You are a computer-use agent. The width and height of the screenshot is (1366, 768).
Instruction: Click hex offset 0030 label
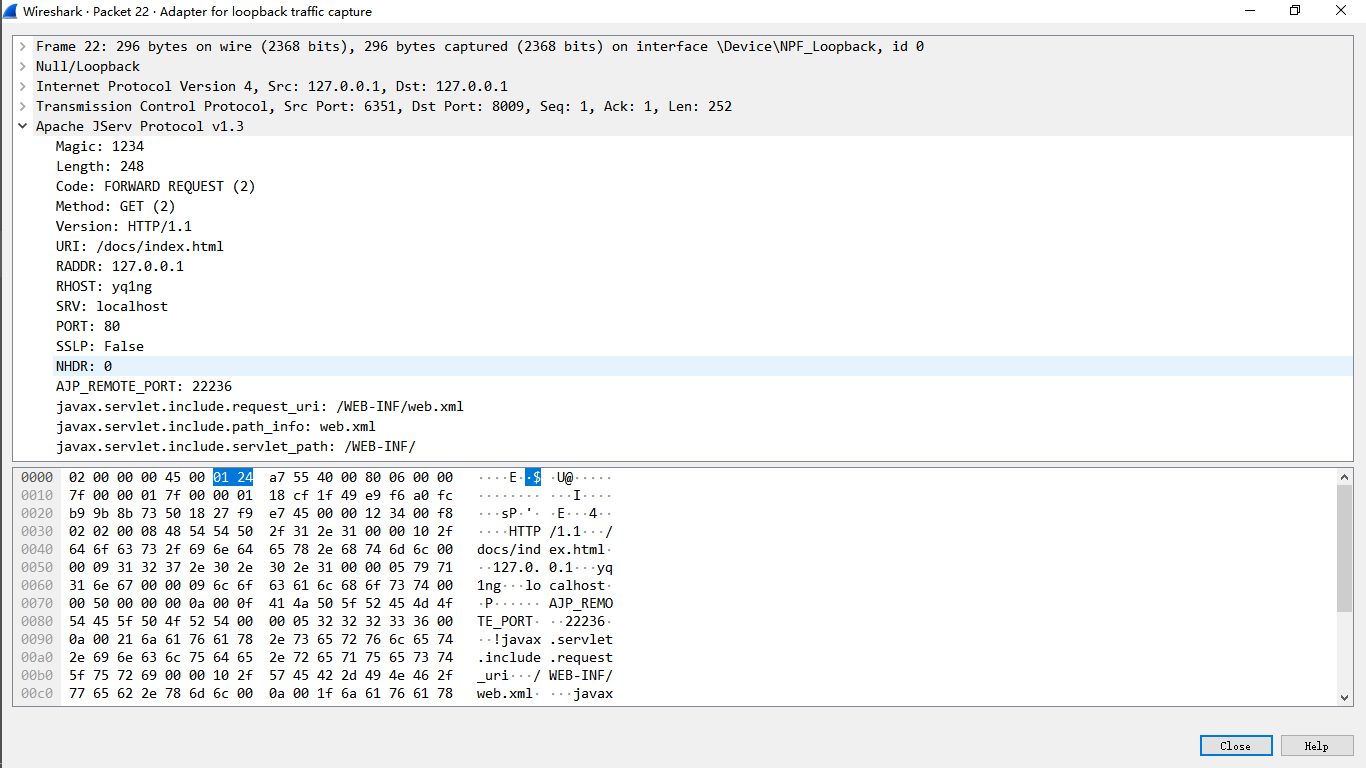(x=37, y=532)
